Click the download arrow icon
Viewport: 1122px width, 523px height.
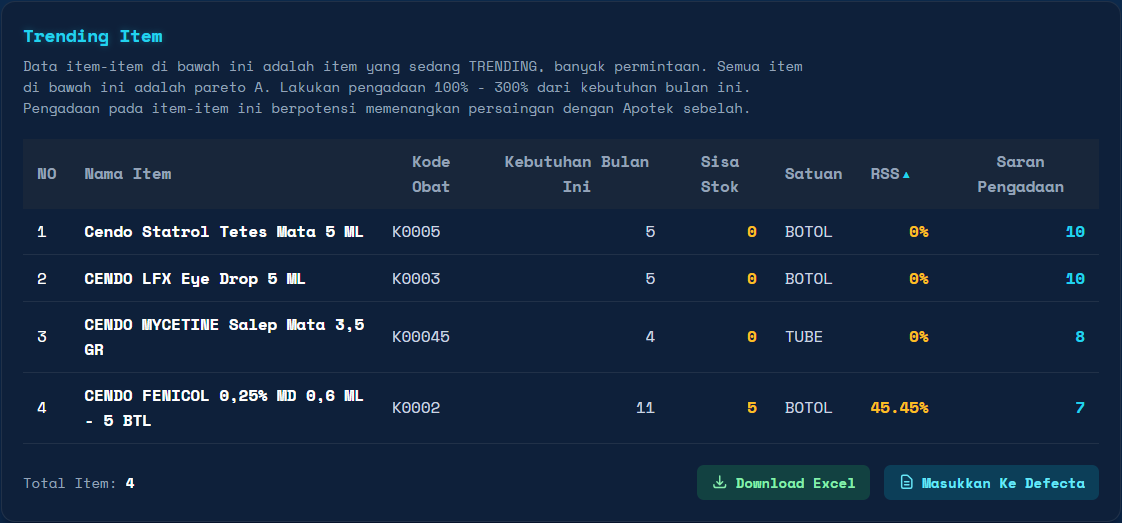coord(719,483)
